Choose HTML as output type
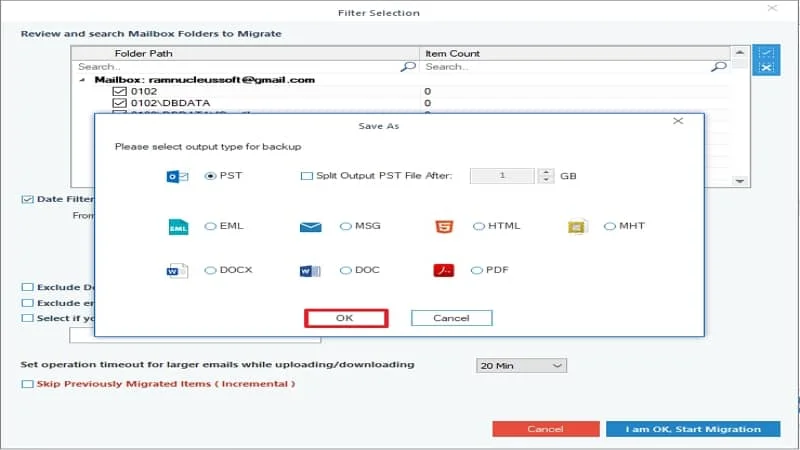The width and height of the screenshot is (800, 450). [479, 226]
